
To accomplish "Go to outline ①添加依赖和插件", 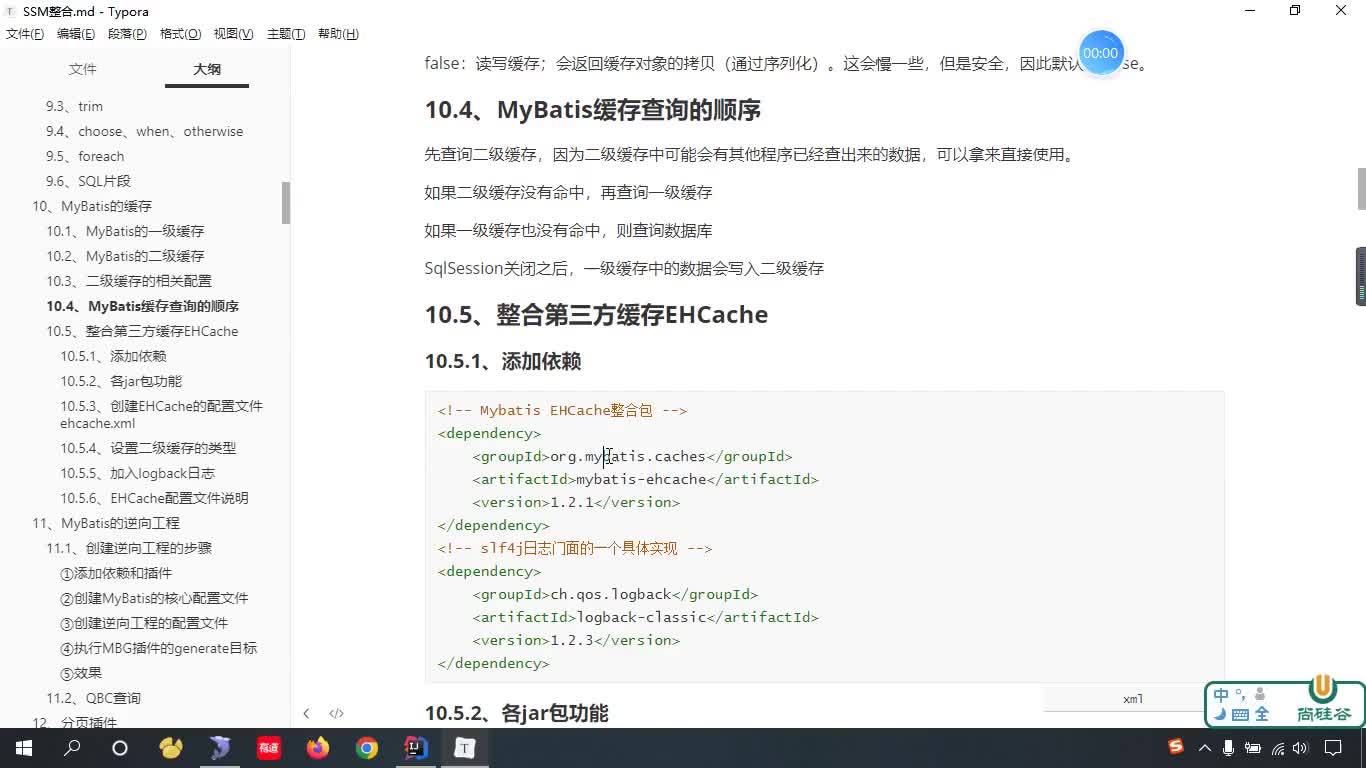I will pos(116,573).
